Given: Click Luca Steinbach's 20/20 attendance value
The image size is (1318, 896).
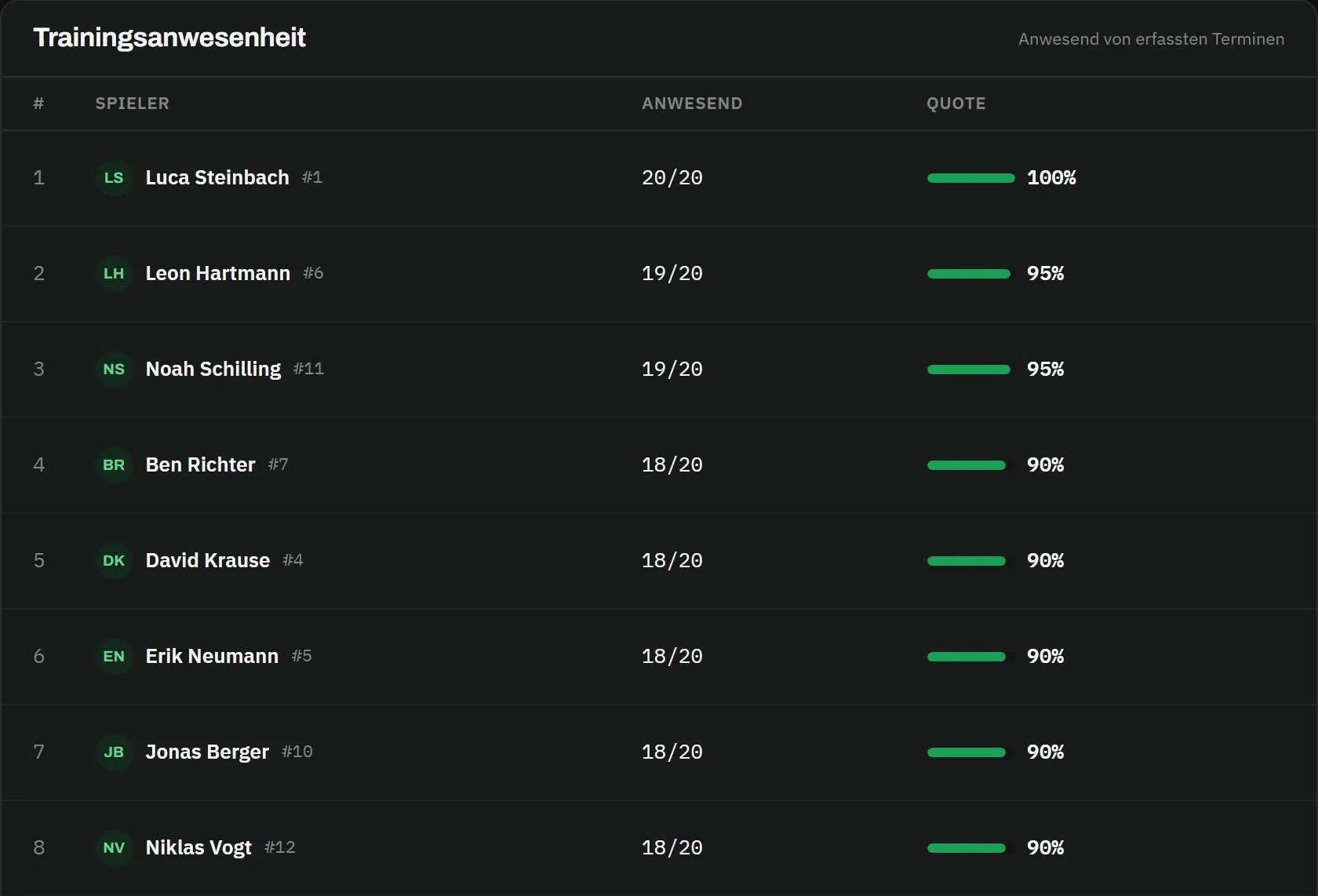Looking at the screenshot, I should coord(672,178).
